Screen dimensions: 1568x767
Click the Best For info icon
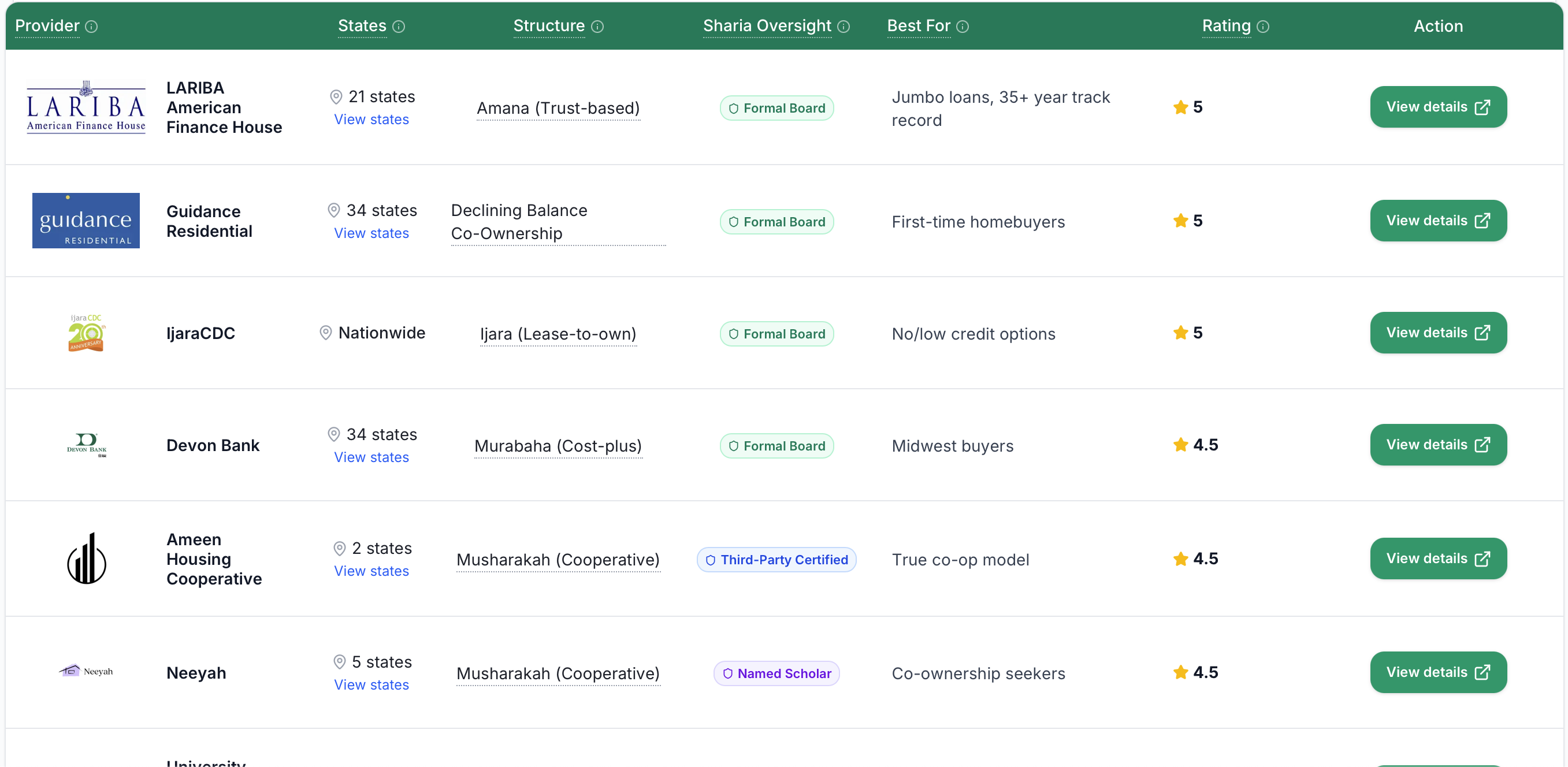[963, 26]
